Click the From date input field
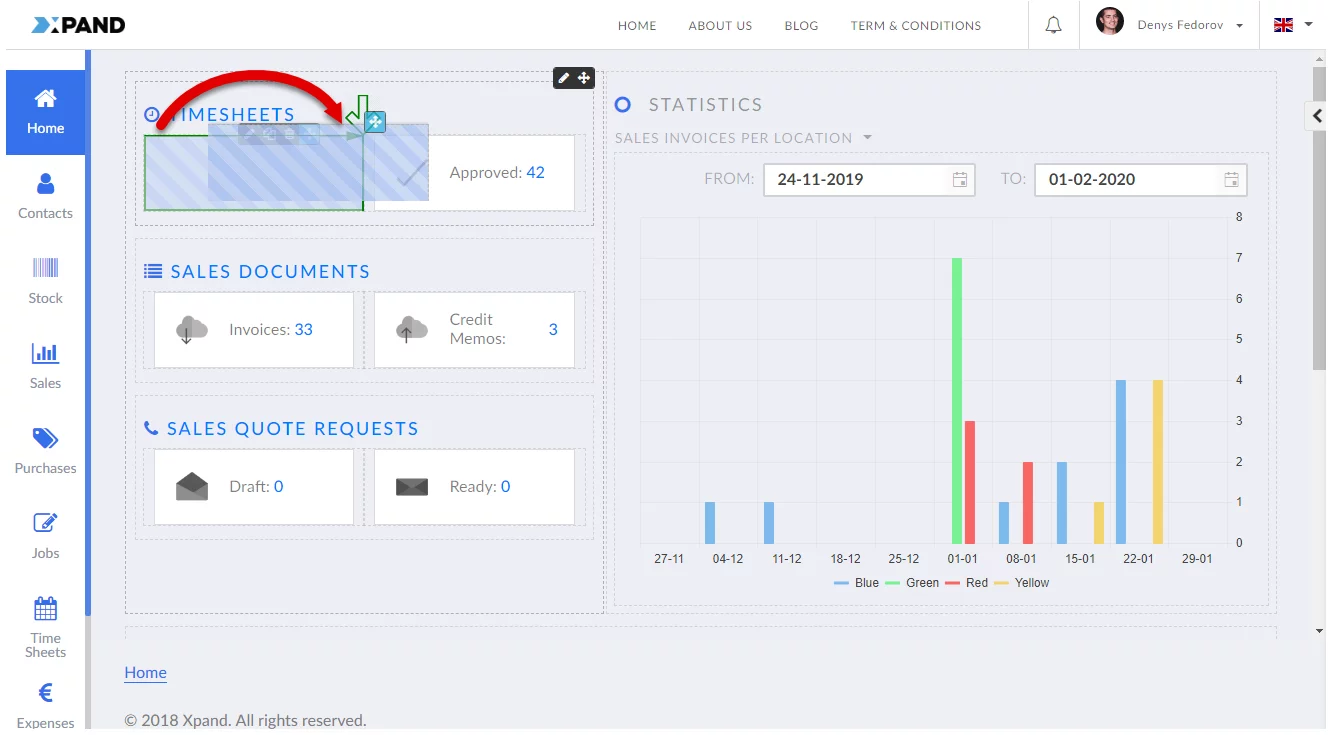This screenshot has width=1331, height=735. click(x=860, y=180)
